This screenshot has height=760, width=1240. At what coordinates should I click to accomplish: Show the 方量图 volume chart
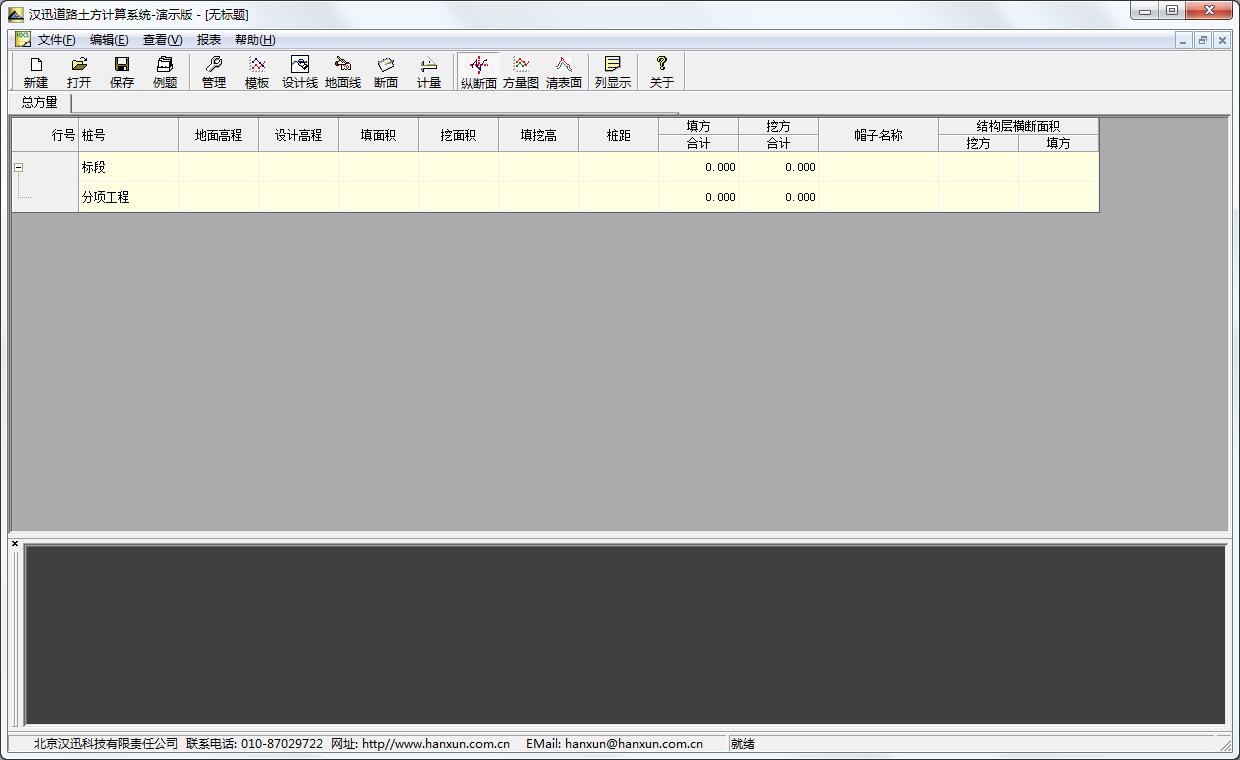pyautogui.click(x=521, y=72)
